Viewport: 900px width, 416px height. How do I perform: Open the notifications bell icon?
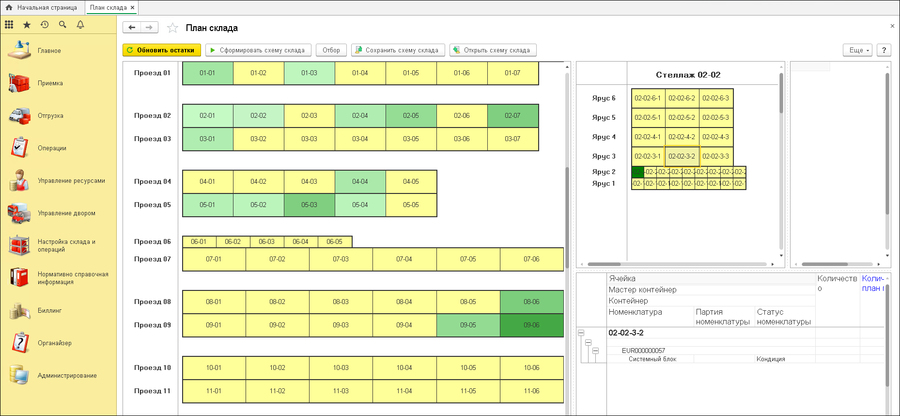pyautogui.click(x=80, y=24)
